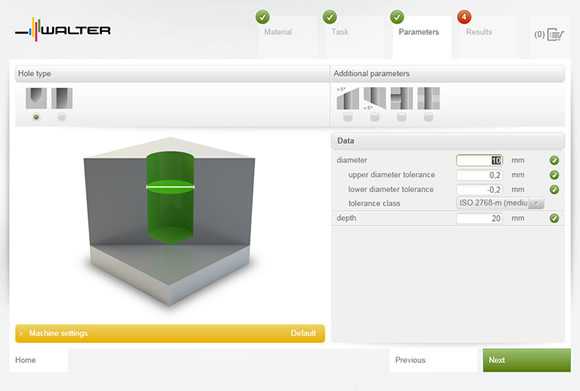Select radio button under through hole

(x=62, y=117)
